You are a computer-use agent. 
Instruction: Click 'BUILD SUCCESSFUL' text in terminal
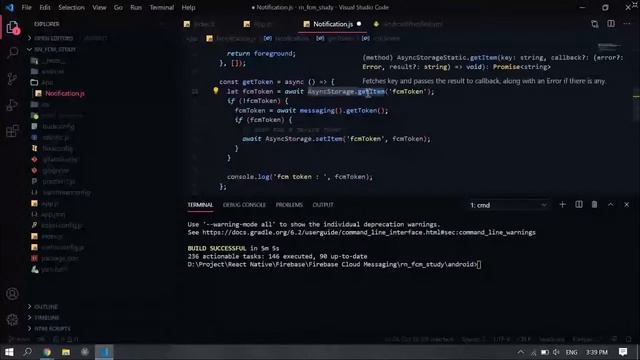point(217,248)
